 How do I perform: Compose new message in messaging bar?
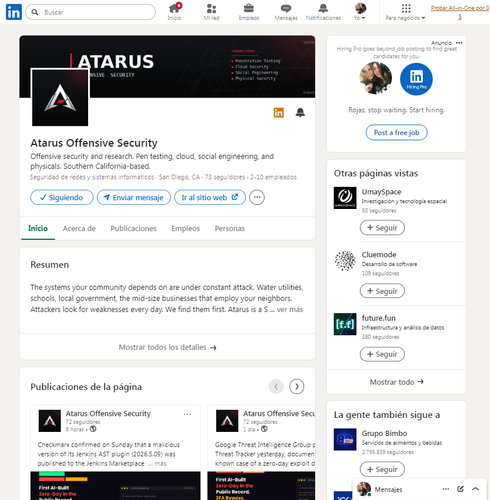pyautogui.click(x=460, y=489)
